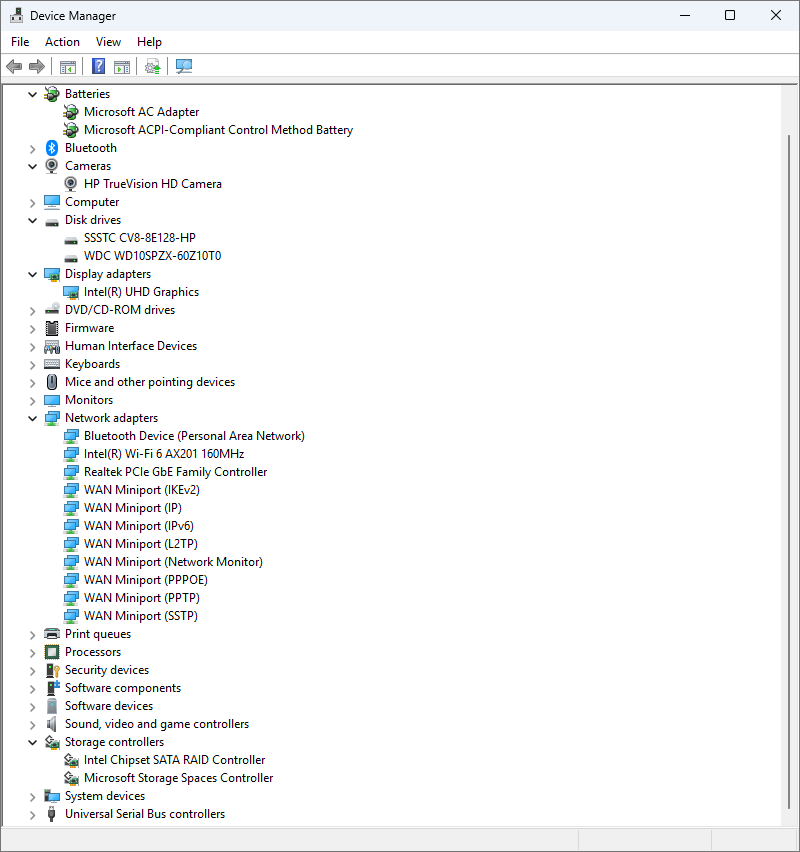Click the Device Manager title bar icon

[x=16, y=15]
